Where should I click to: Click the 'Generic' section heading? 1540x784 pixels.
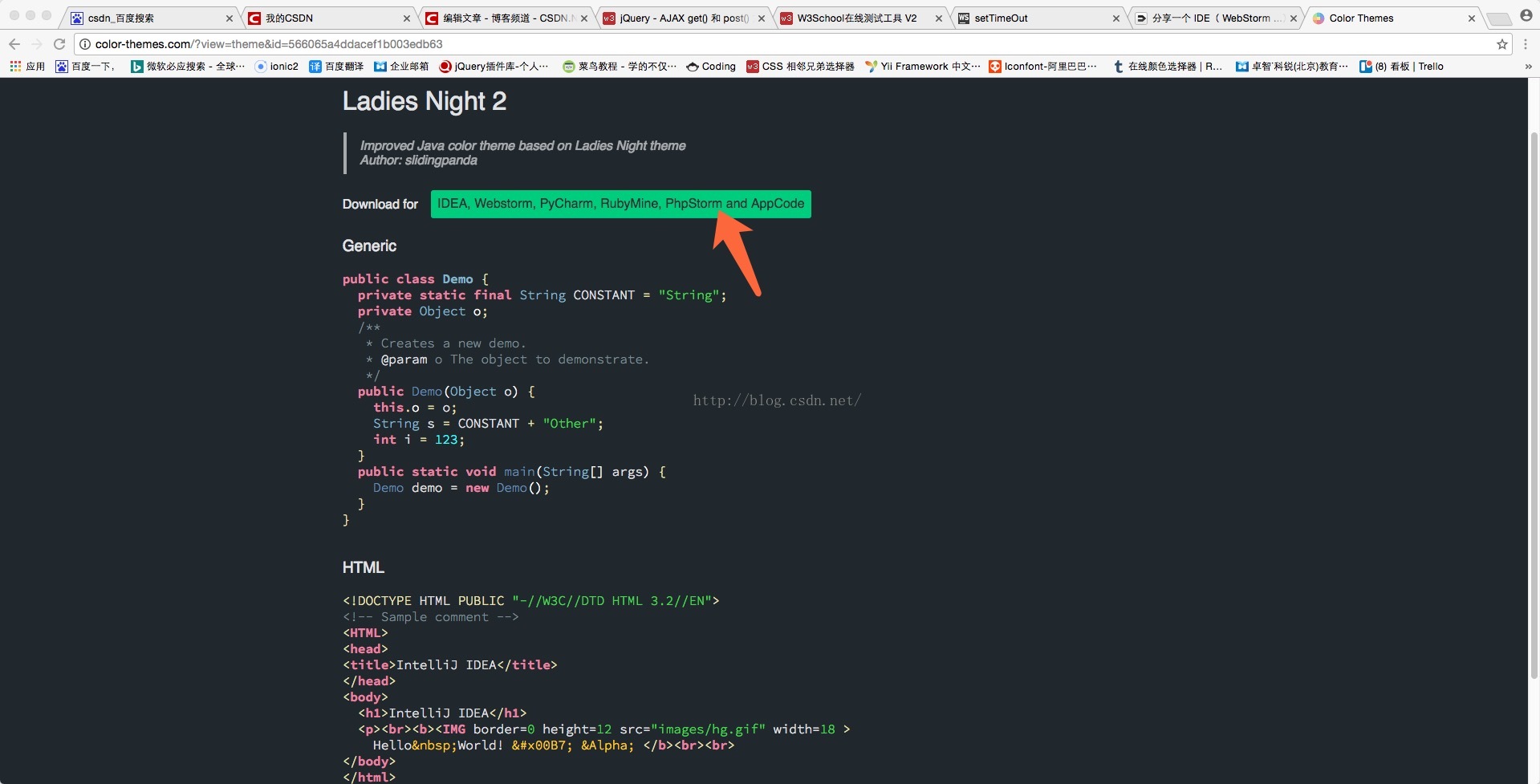369,246
